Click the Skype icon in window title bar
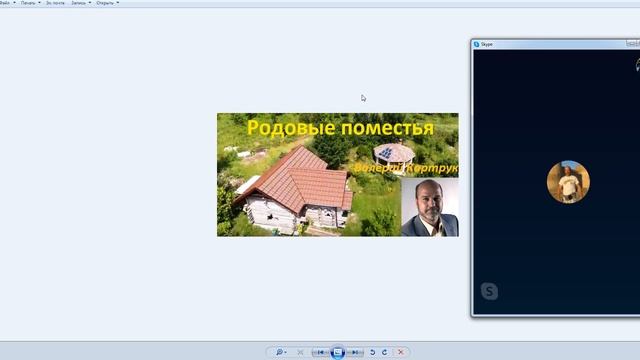The height and width of the screenshot is (360, 640). pyautogui.click(x=476, y=44)
